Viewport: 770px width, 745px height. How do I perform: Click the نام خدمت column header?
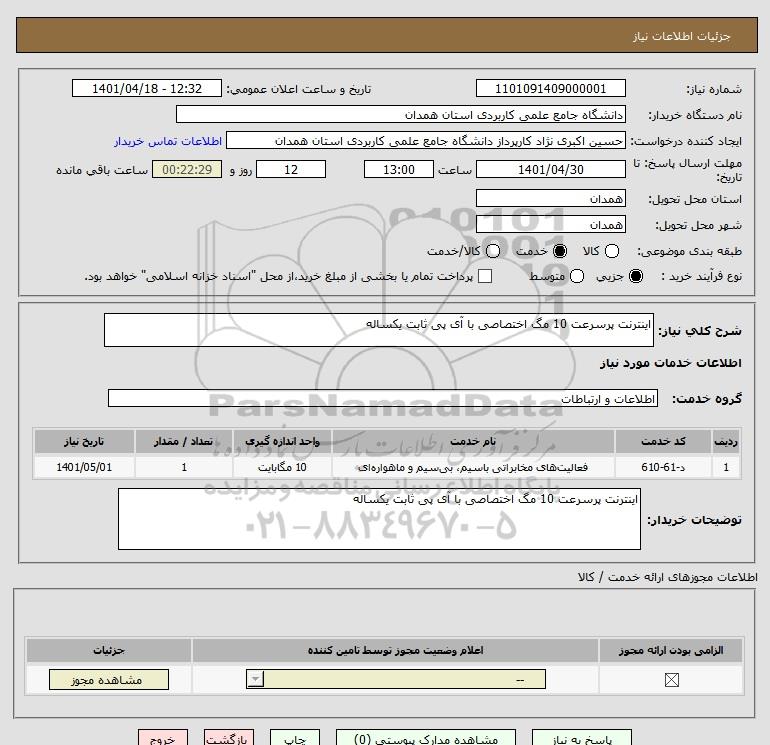473,441
